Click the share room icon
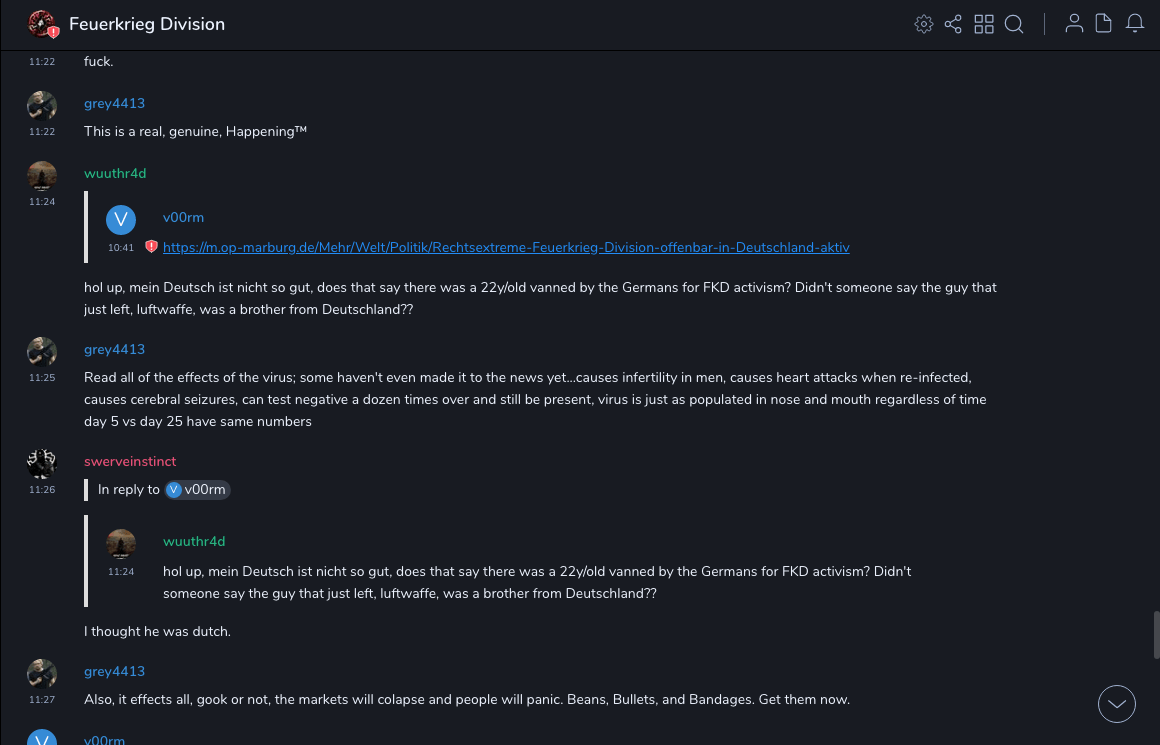The height and width of the screenshot is (745, 1160). 953,24
